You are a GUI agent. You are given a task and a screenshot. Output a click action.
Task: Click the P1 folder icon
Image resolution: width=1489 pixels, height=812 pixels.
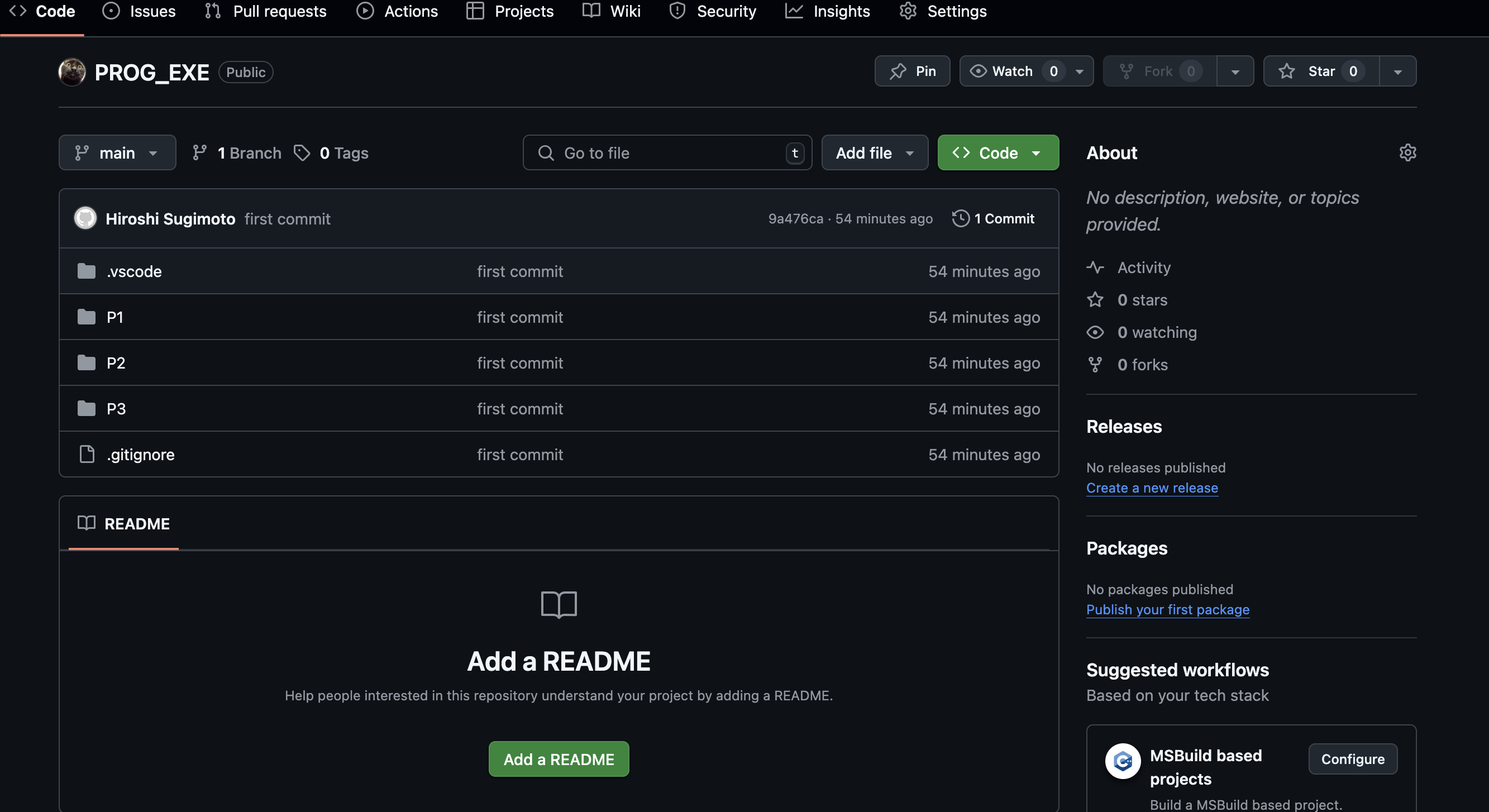pos(87,316)
